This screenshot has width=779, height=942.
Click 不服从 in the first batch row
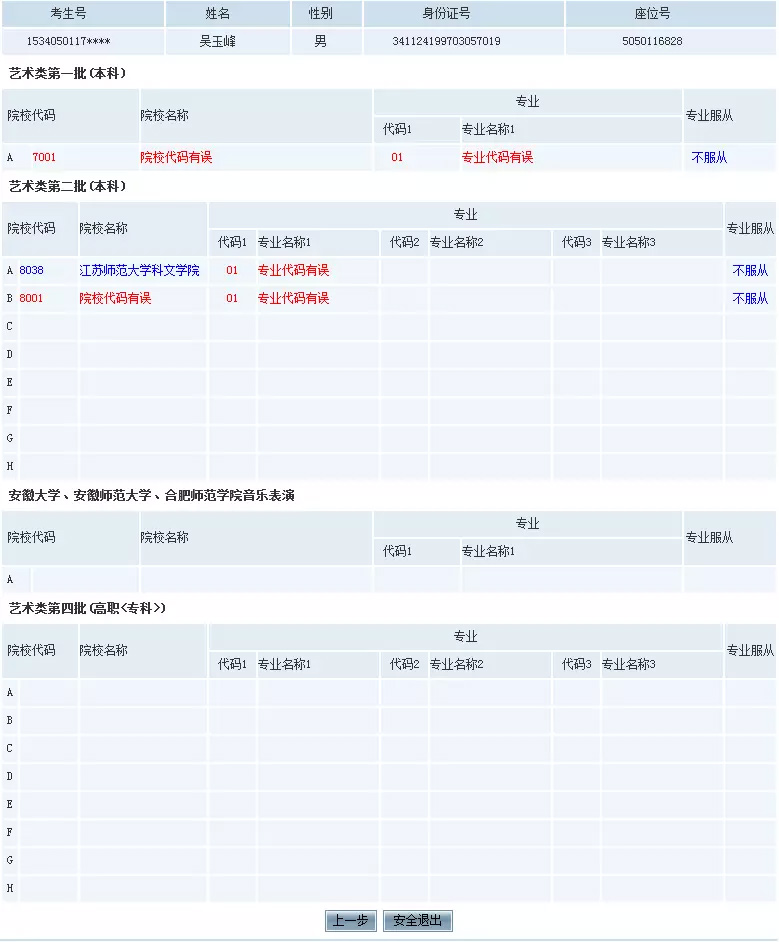point(709,157)
